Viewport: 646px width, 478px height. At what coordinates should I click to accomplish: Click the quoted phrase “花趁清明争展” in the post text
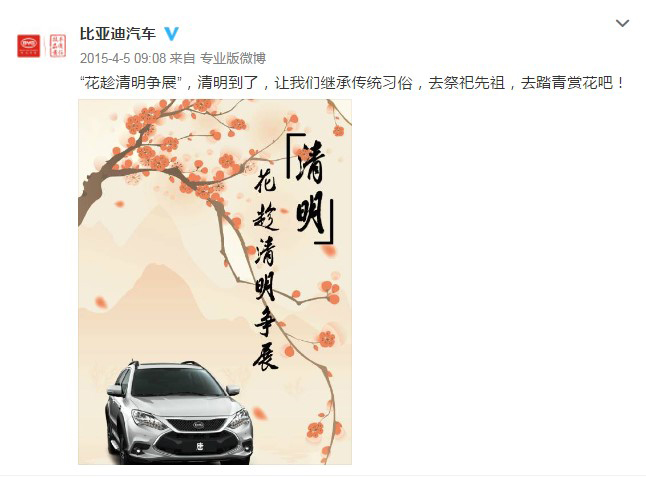(131, 83)
